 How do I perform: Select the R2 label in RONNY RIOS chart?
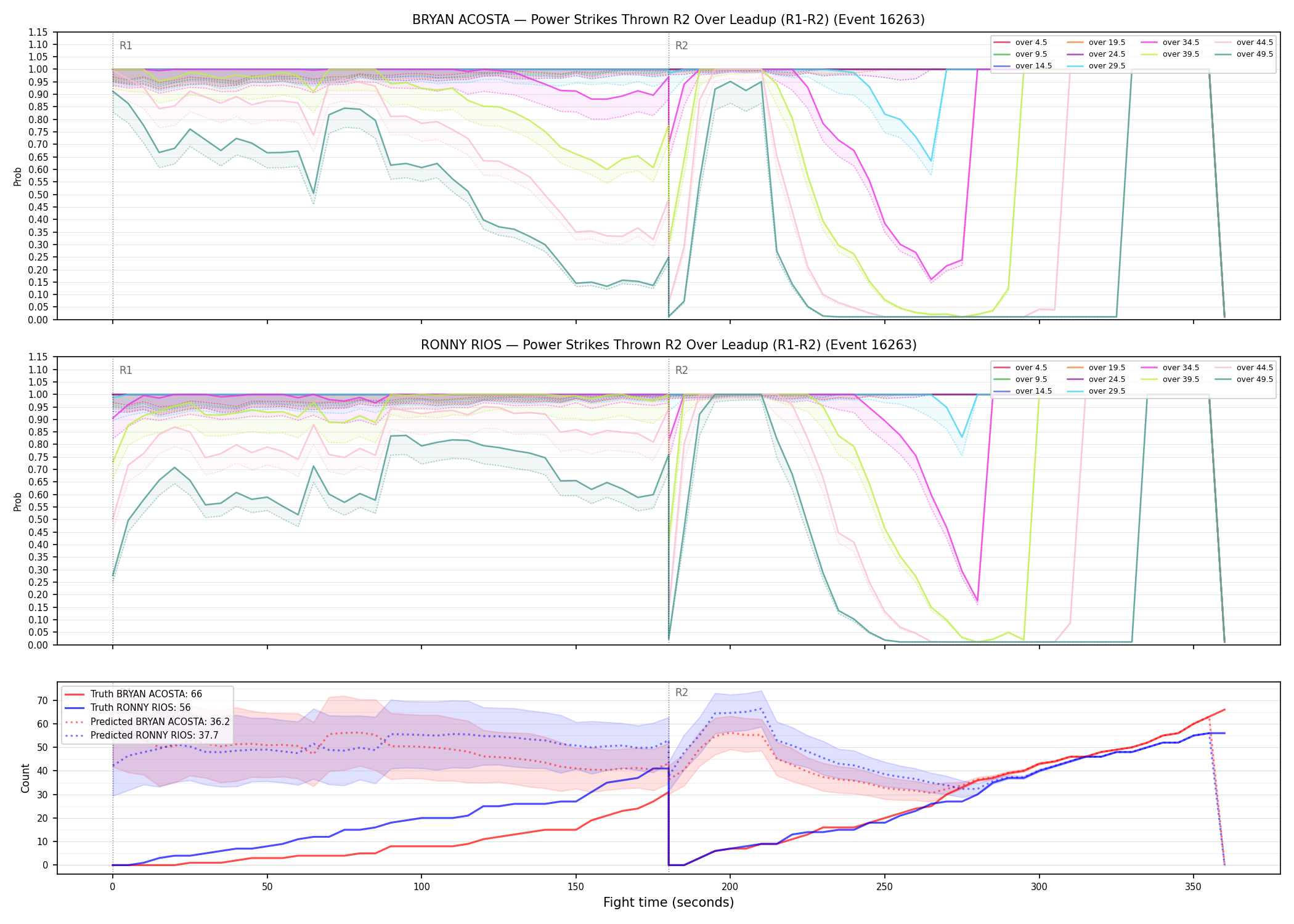[682, 370]
